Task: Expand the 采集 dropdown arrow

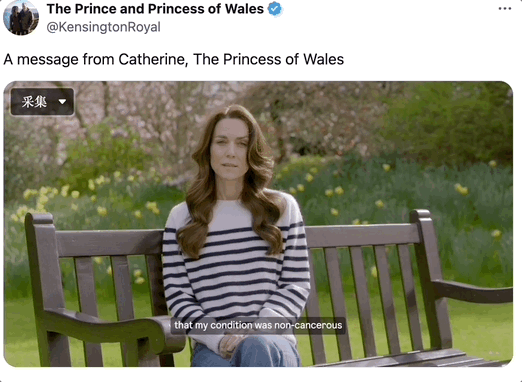Action: point(62,102)
